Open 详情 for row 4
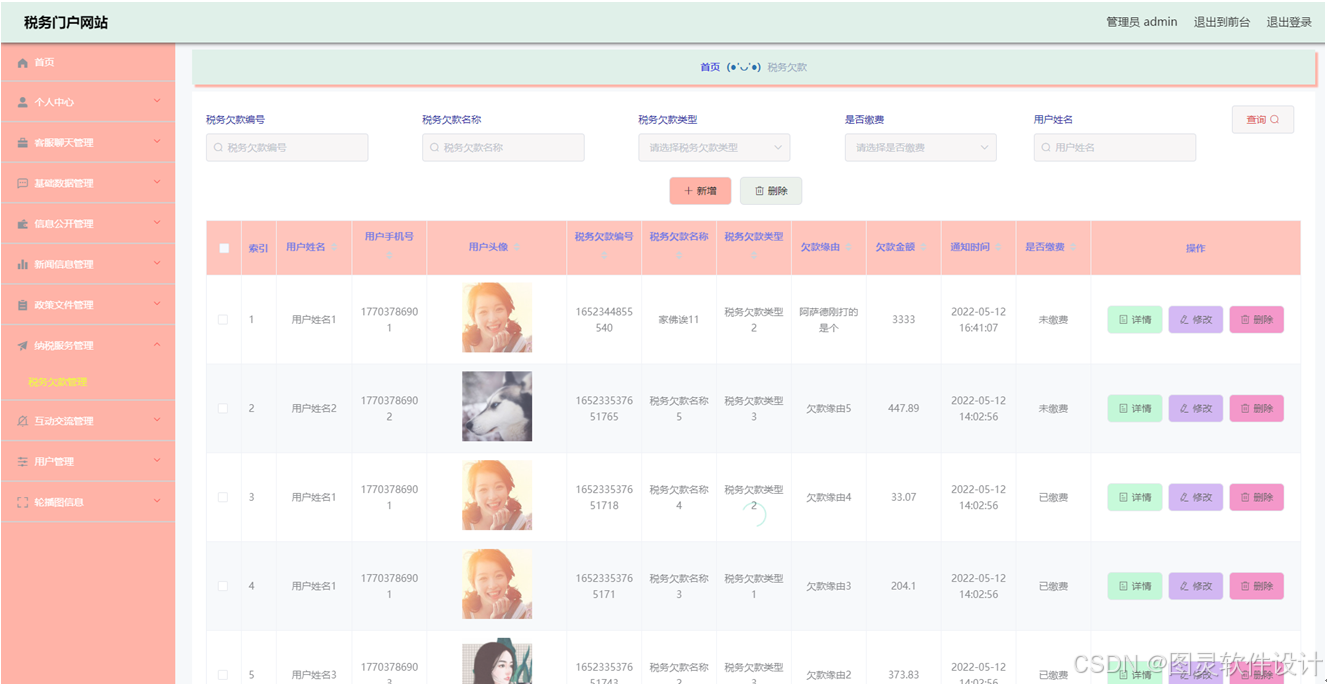 tap(1135, 586)
